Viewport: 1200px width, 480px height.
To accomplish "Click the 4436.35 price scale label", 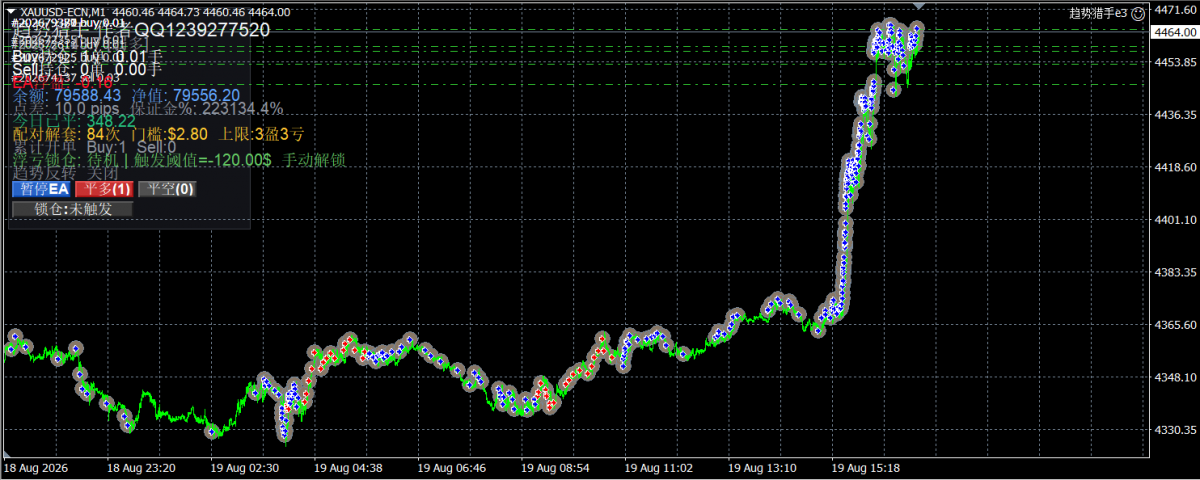I will (x=1175, y=115).
